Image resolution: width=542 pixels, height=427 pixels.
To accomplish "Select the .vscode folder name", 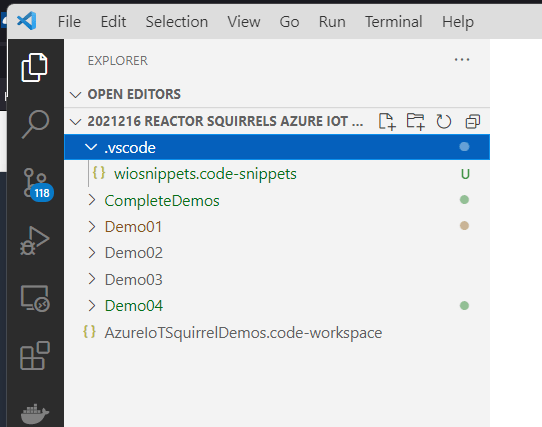I will (x=130, y=148).
